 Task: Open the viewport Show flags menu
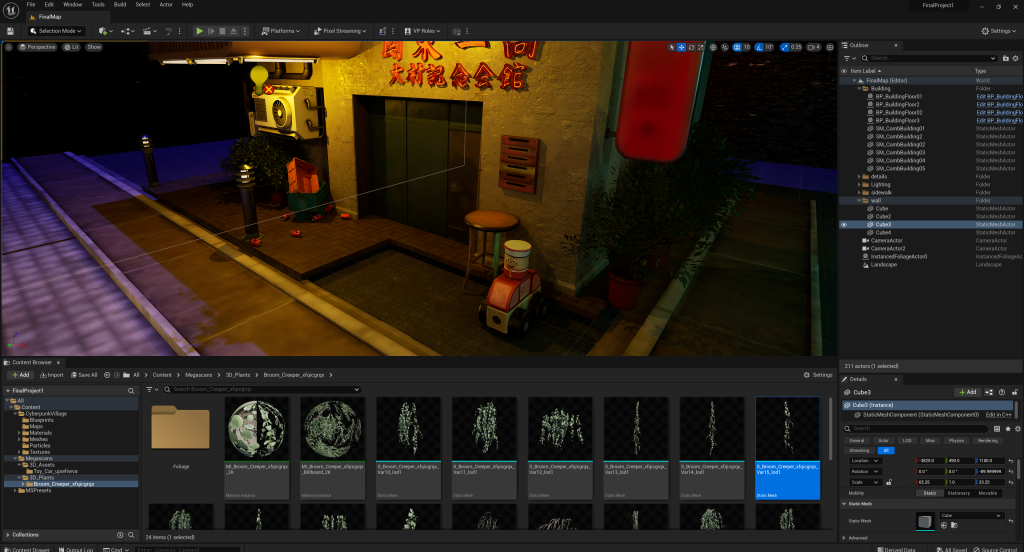point(94,47)
